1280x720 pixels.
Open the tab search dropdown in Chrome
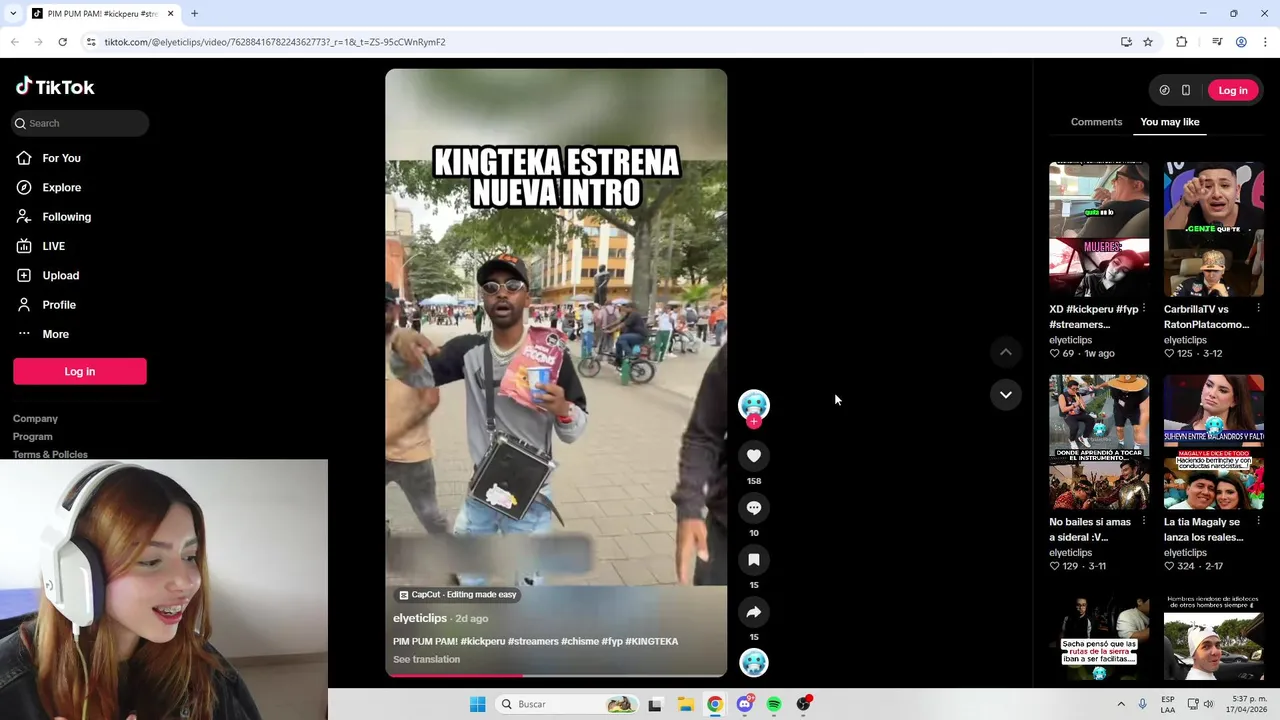[x=12, y=14]
